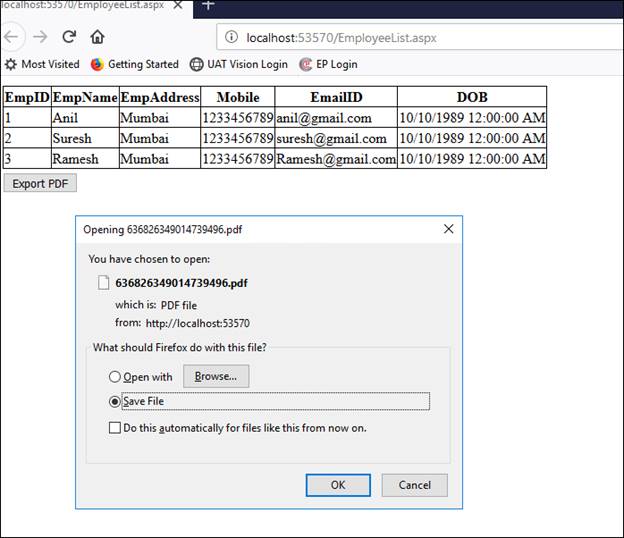Open EP Login bookmark

(329, 64)
